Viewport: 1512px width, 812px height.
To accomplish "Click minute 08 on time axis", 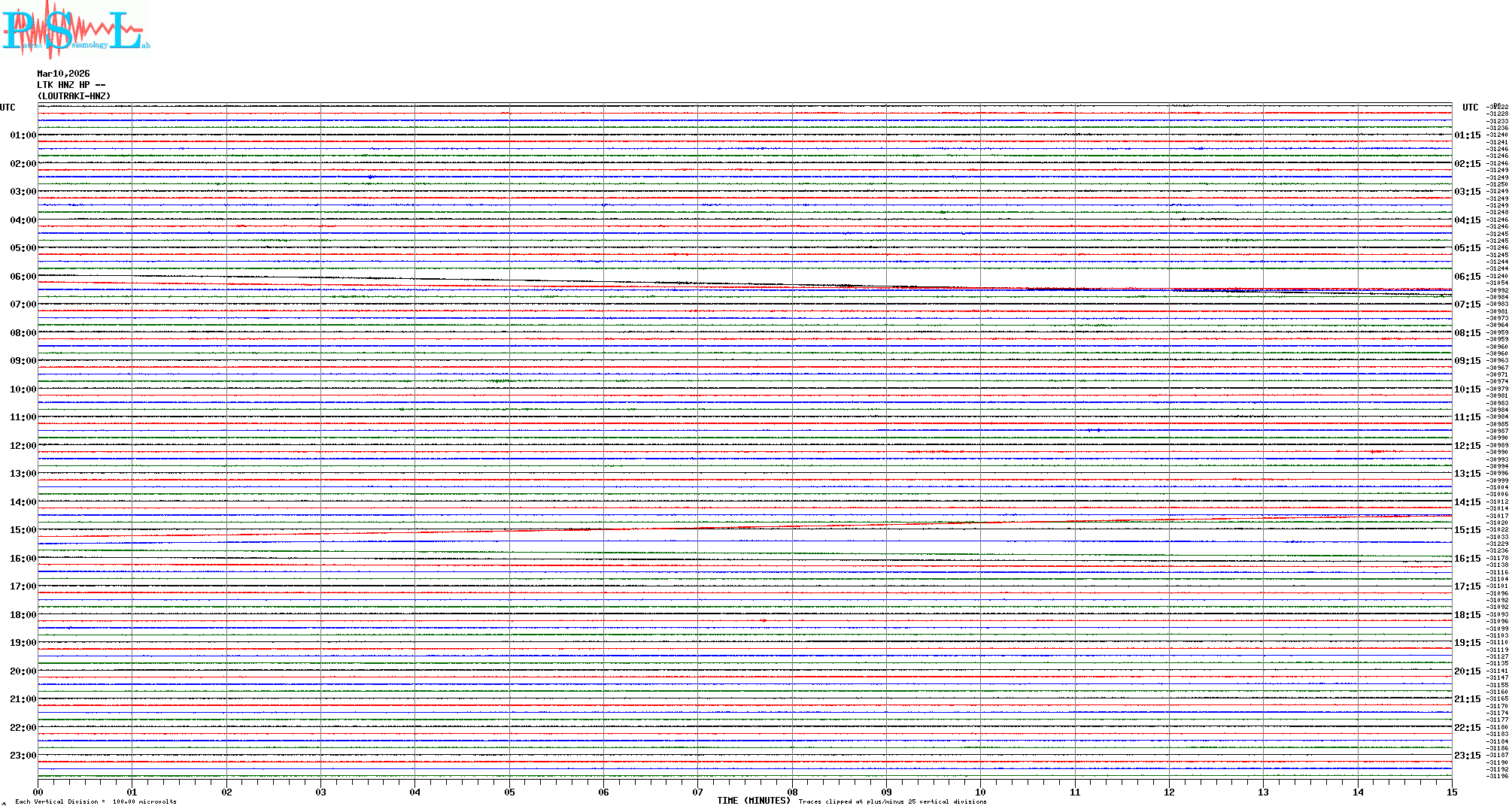I will (792, 792).
